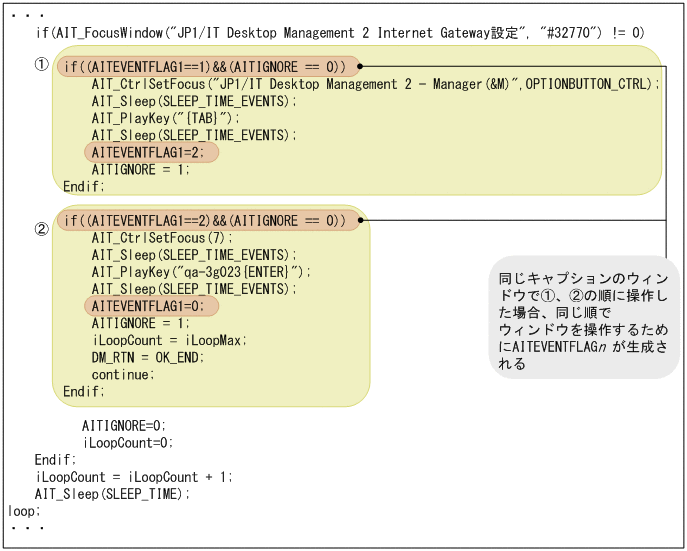Select the AIT_PlayKey qa-3g023{ENTER} line
Viewport: 687px width, 551px height.
pyautogui.click(x=201, y=272)
